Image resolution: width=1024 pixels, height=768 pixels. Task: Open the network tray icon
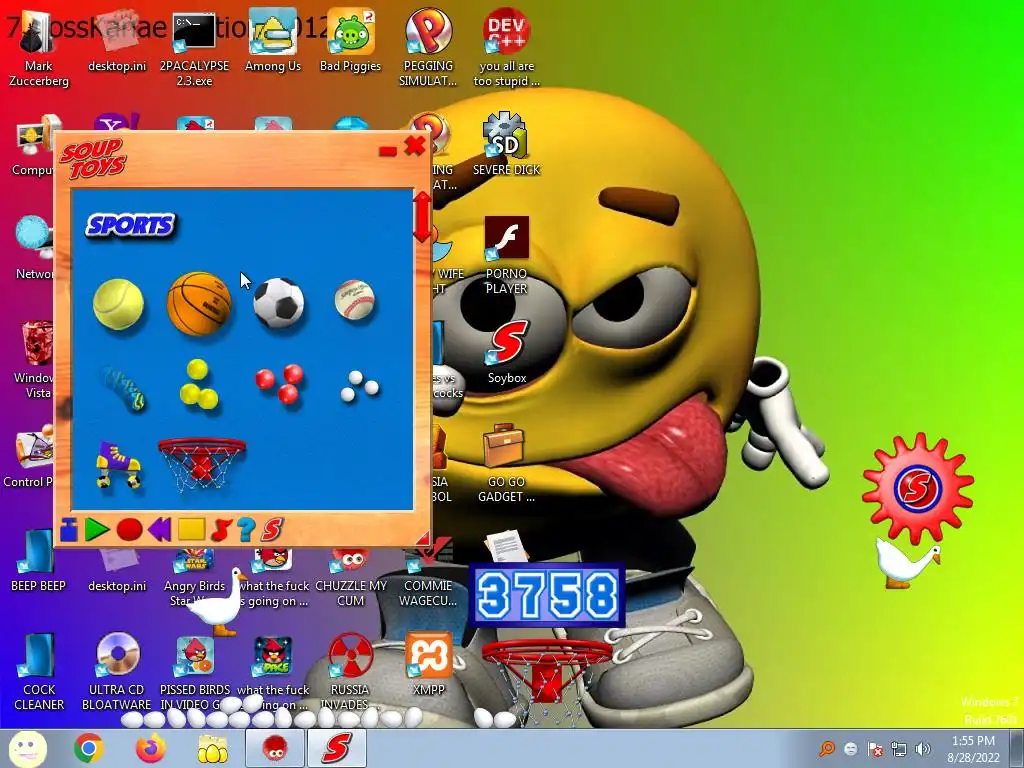pyautogui.click(x=899, y=748)
